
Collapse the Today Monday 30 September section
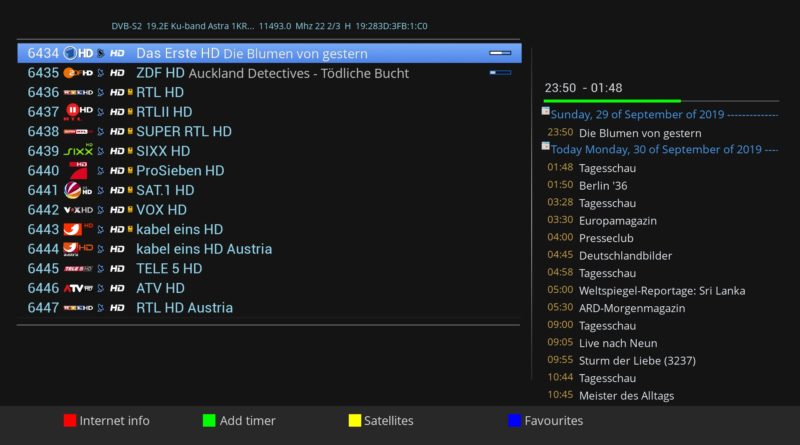coord(545,146)
